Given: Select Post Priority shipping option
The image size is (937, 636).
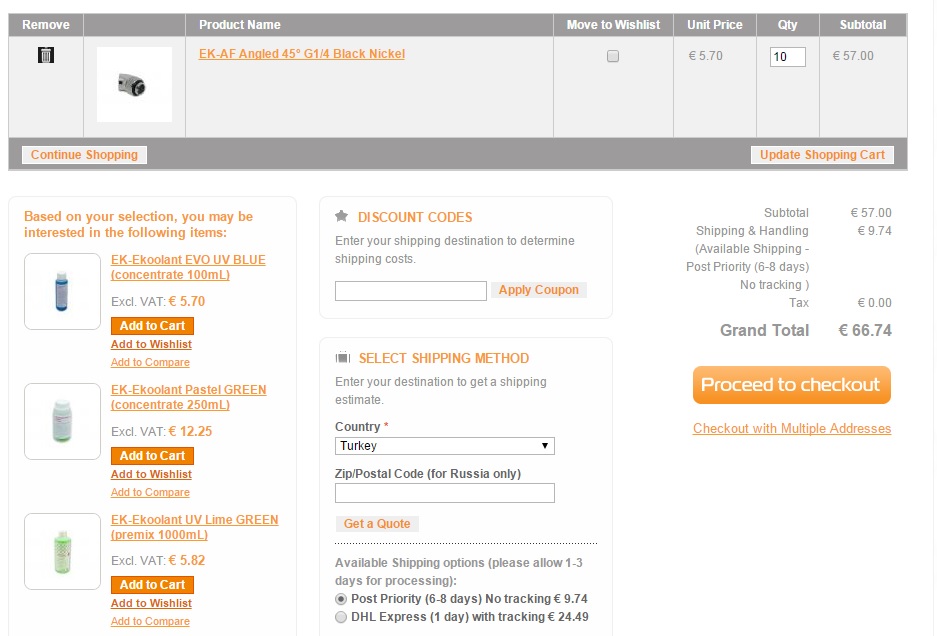Looking at the screenshot, I should coord(341,599).
